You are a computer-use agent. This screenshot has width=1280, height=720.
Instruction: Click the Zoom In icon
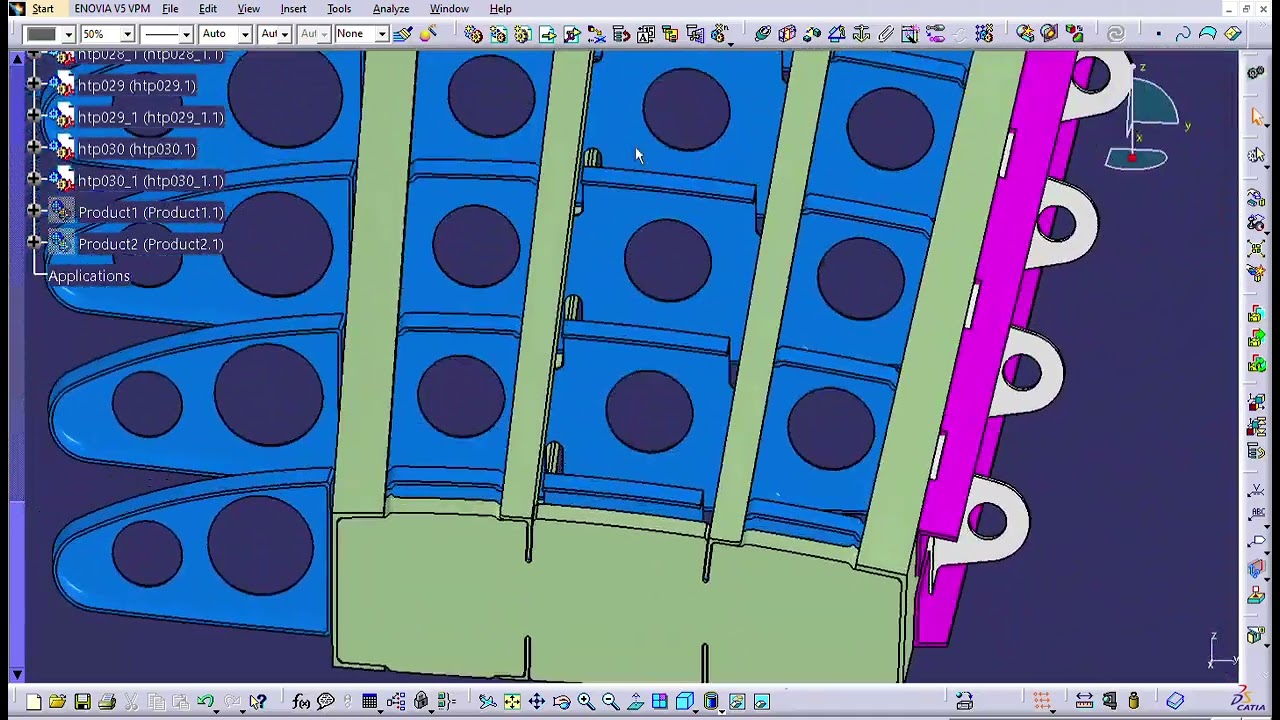click(x=586, y=702)
